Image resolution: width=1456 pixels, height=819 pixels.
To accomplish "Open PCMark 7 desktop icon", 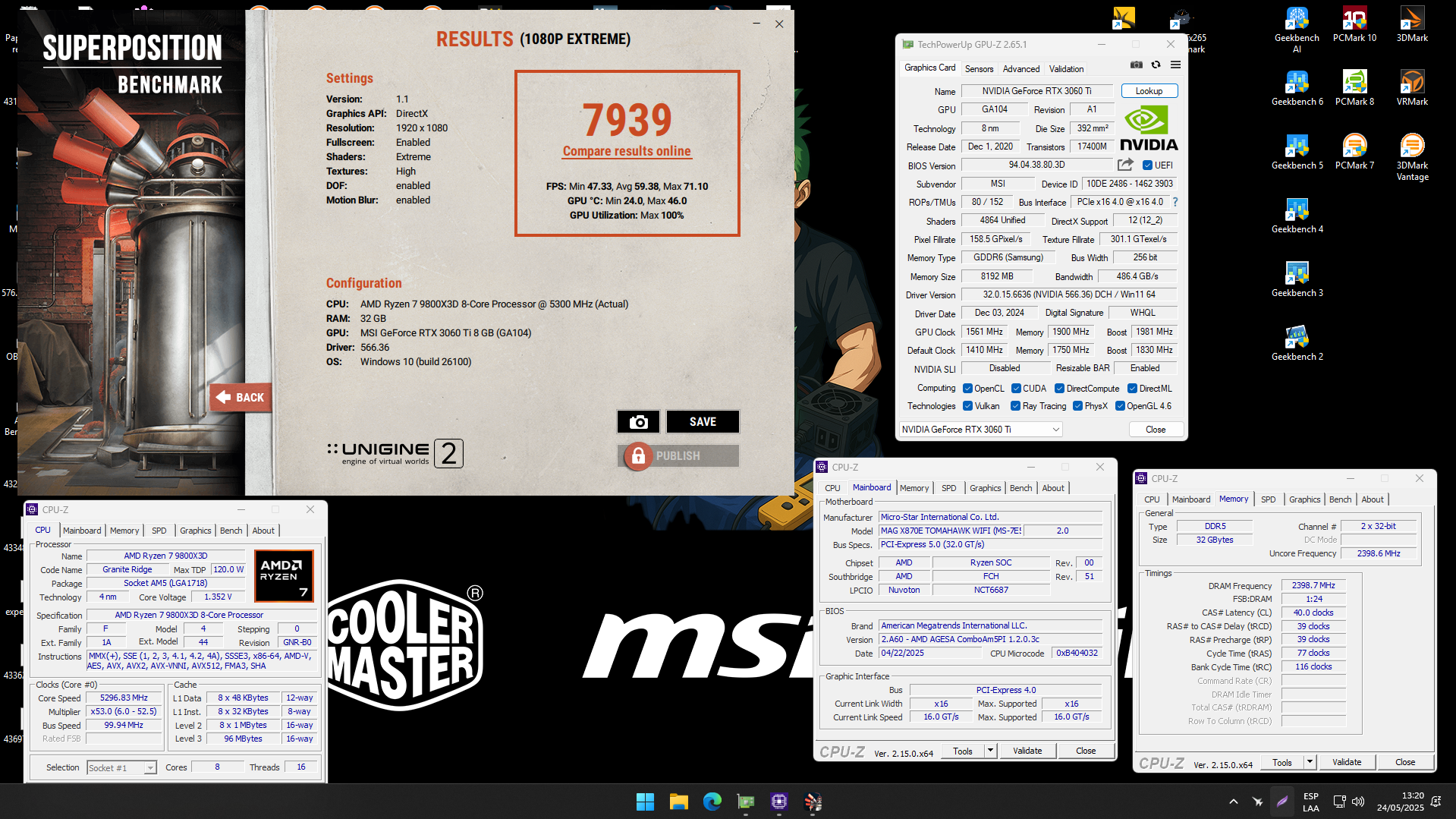I will [x=1354, y=152].
